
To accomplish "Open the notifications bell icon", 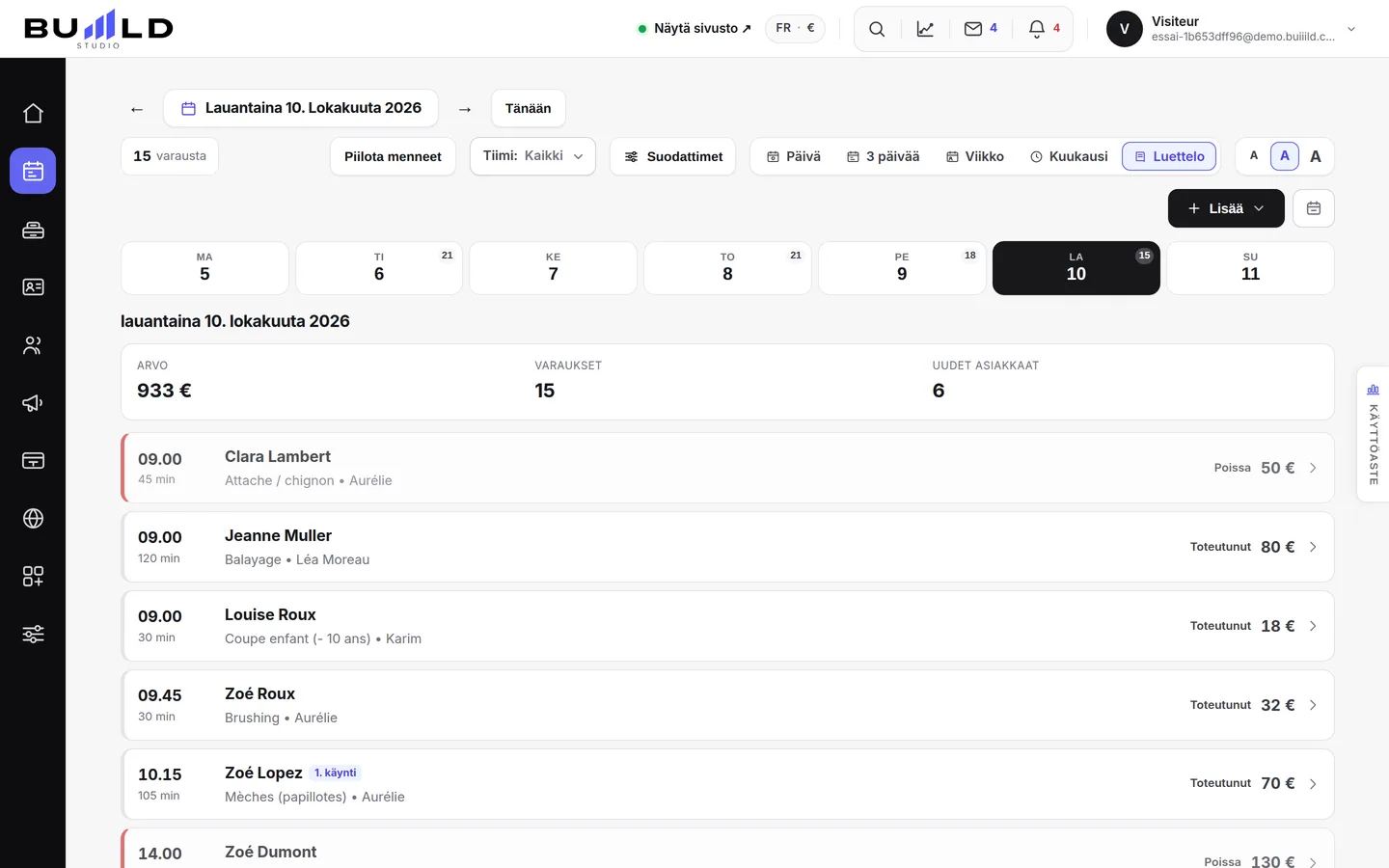I will coord(1045,29).
